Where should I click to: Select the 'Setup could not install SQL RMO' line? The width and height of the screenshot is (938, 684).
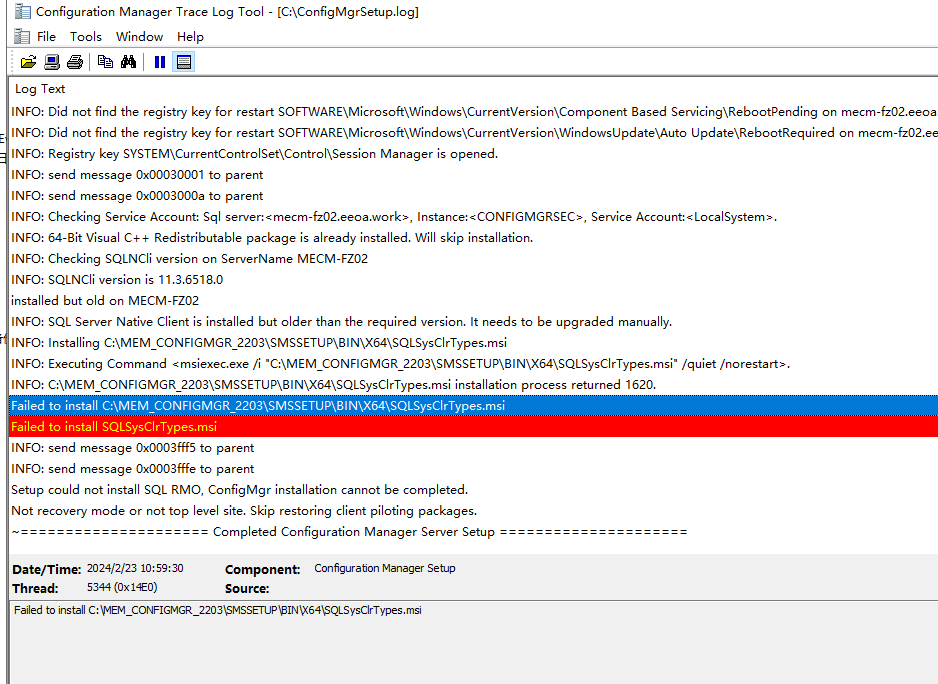pyautogui.click(x=239, y=490)
